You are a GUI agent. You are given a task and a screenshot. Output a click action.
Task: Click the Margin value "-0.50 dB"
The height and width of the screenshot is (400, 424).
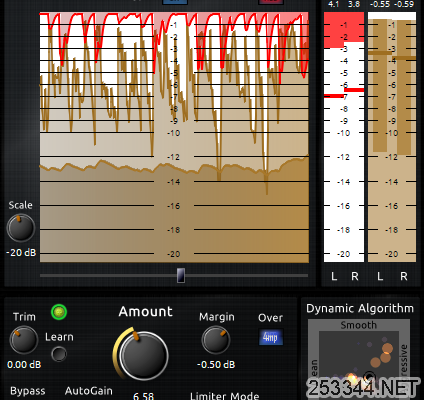(216, 365)
